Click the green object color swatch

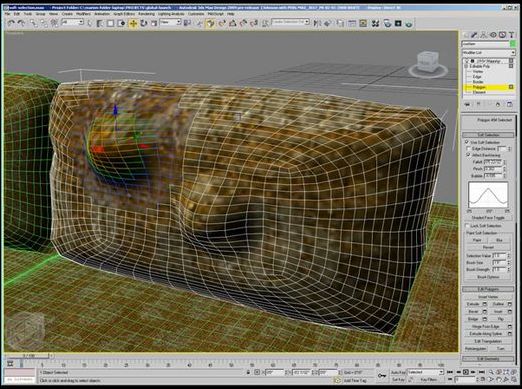coord(513,44)
